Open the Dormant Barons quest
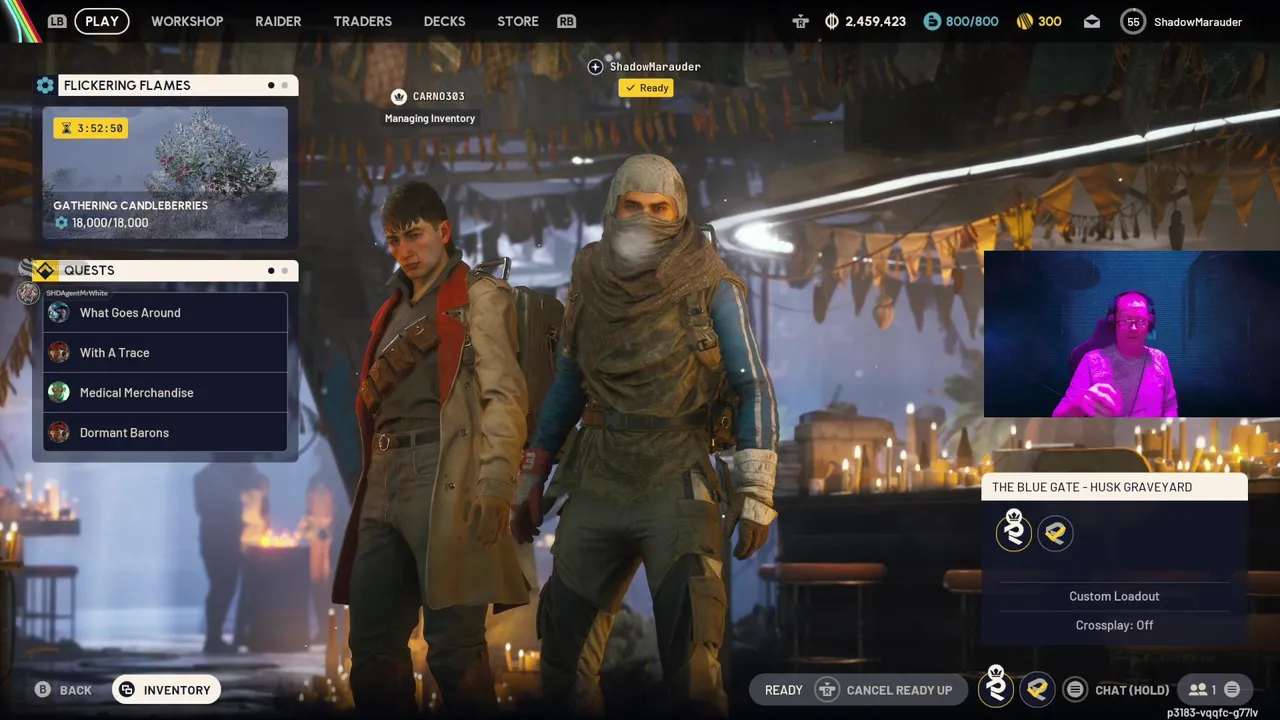Image resolution: width=1280 pixels, height=720 pixels. [165, 433]
